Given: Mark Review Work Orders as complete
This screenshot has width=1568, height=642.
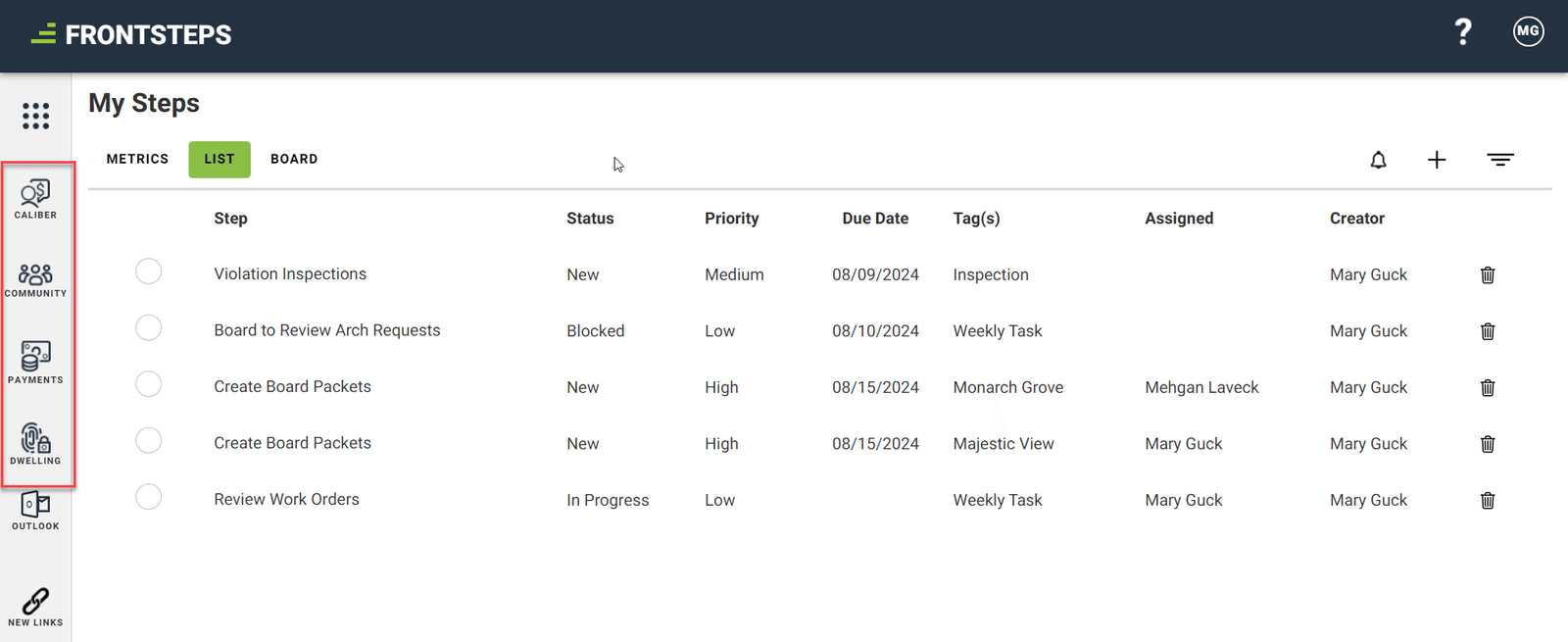Looking at the screenshot, I should 149,497.
